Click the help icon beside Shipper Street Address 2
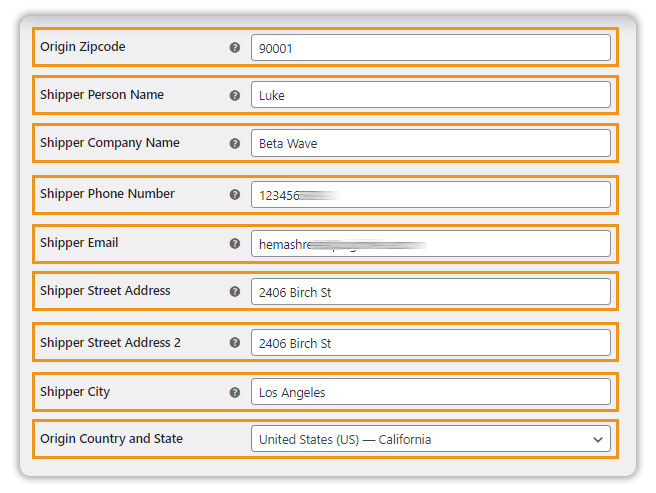The width and height of the screenshot is (656, 493). 235,343
